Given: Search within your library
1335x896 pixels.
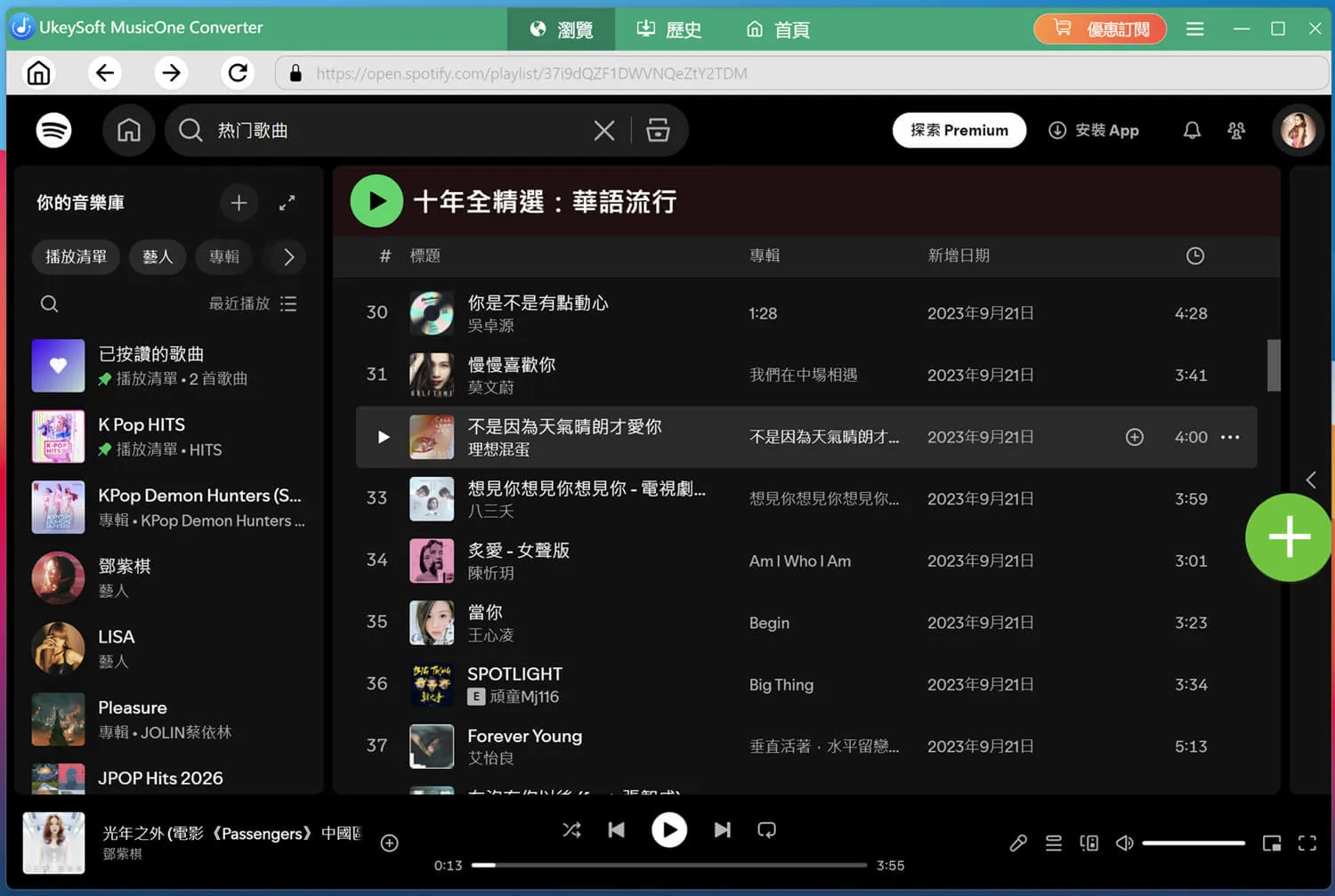Looking at the screenshot, I should [50, 304].
